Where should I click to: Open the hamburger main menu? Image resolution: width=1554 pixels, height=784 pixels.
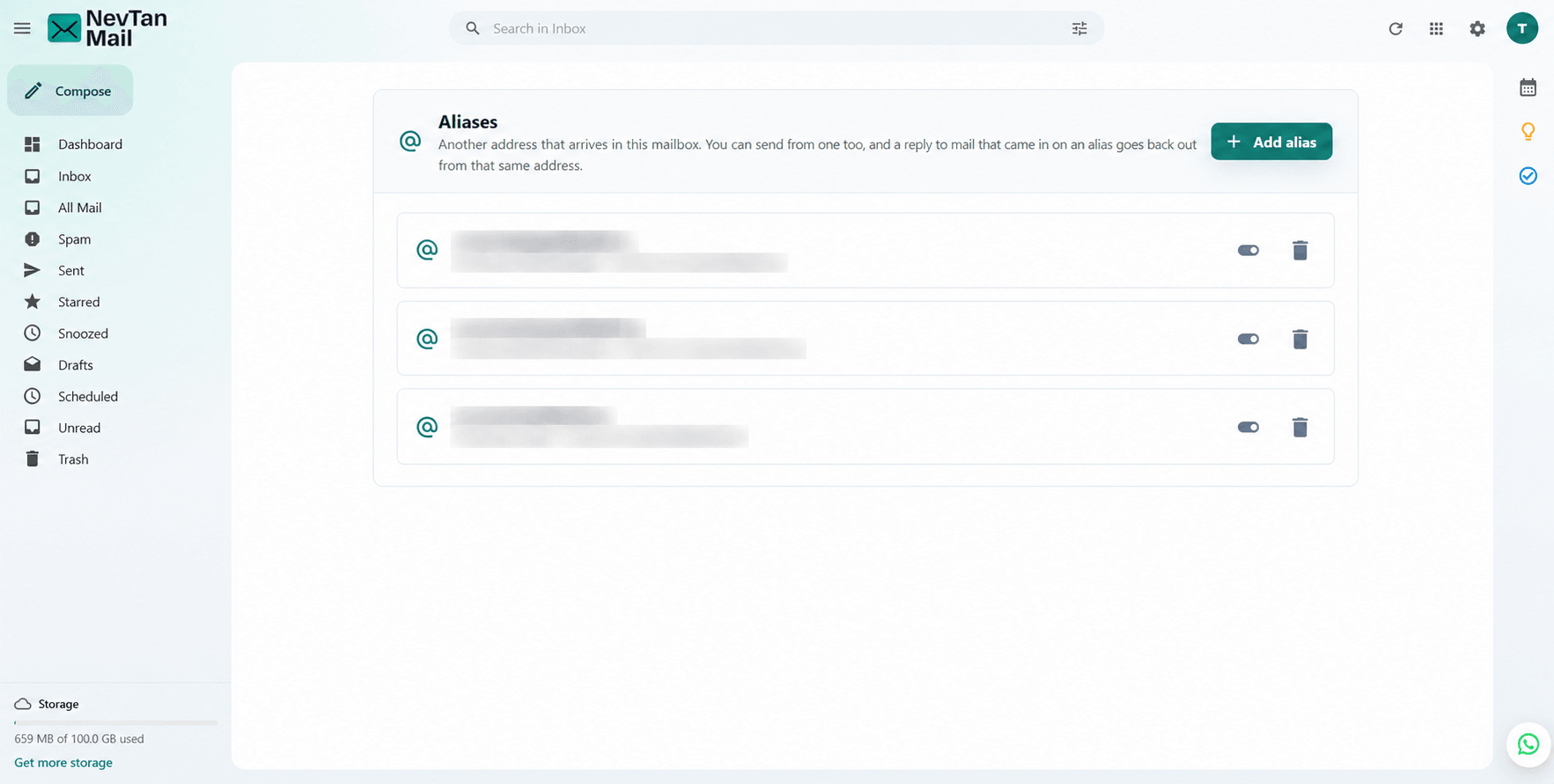(x=22, y=28)
